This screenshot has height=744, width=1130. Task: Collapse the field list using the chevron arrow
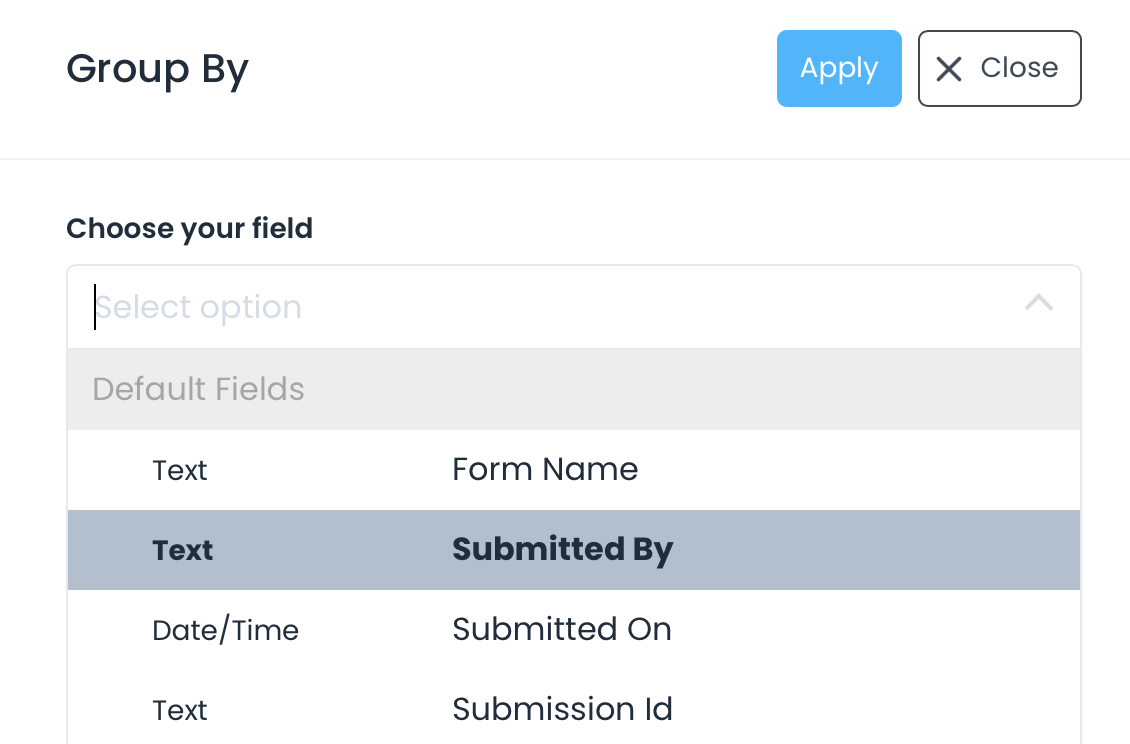(x=1039, y=303)
